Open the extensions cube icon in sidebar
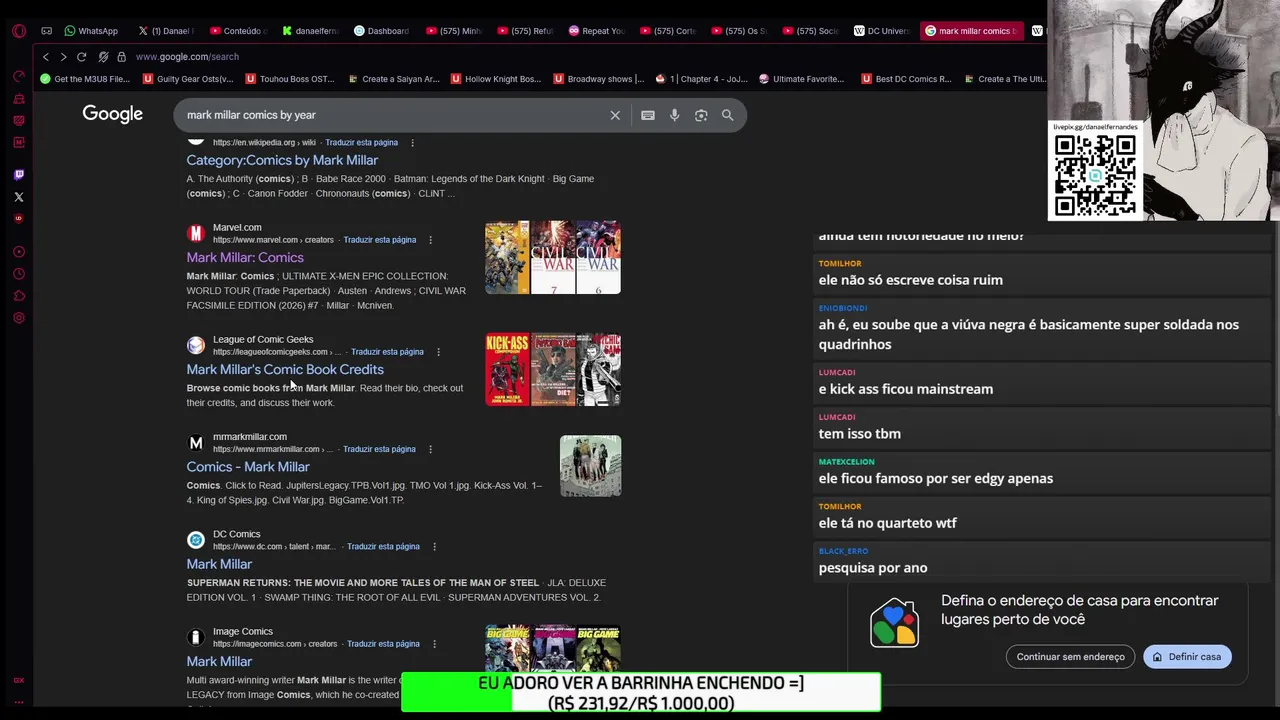Viewport: 1280px width, 720px height. coord(18,296)
